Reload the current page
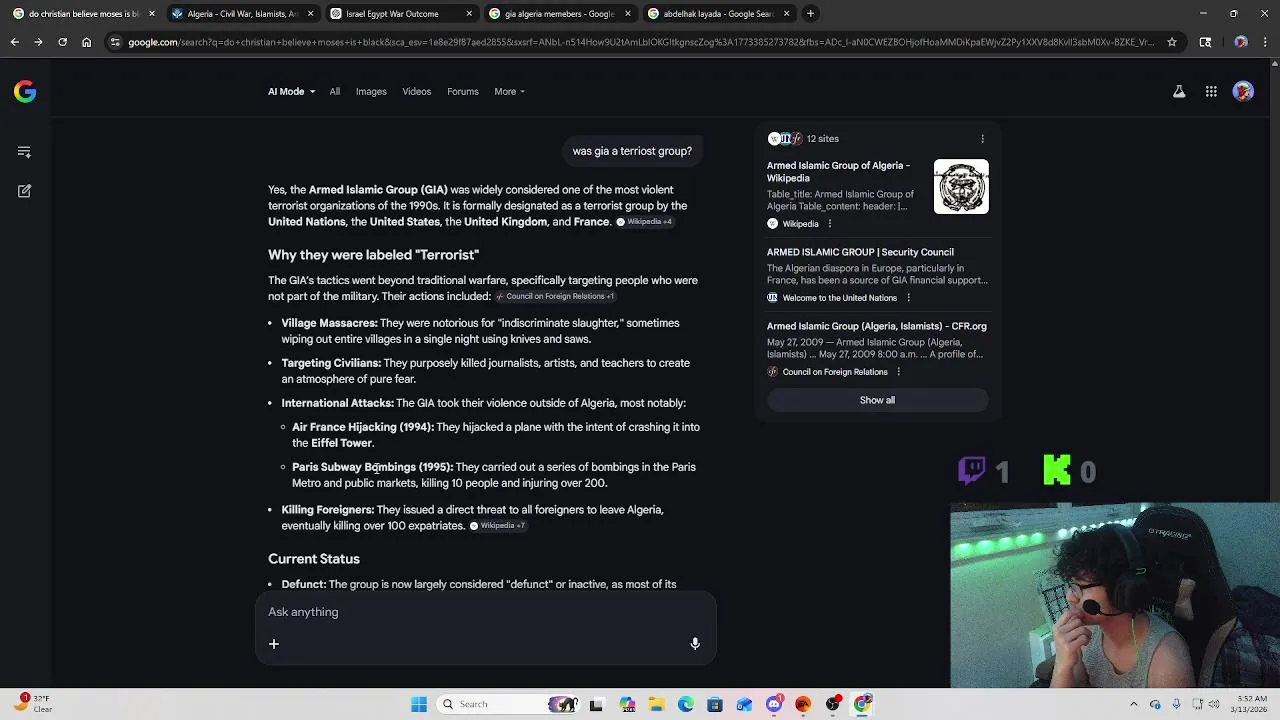Screen dimensions: 1280x720 (62, 42)
